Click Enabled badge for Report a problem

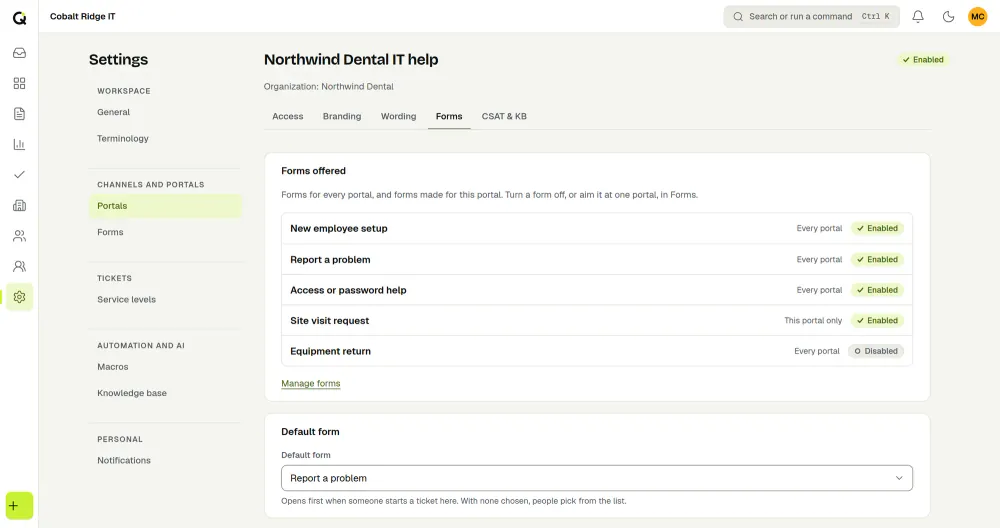pyautogui.click(x=877, y=260)
